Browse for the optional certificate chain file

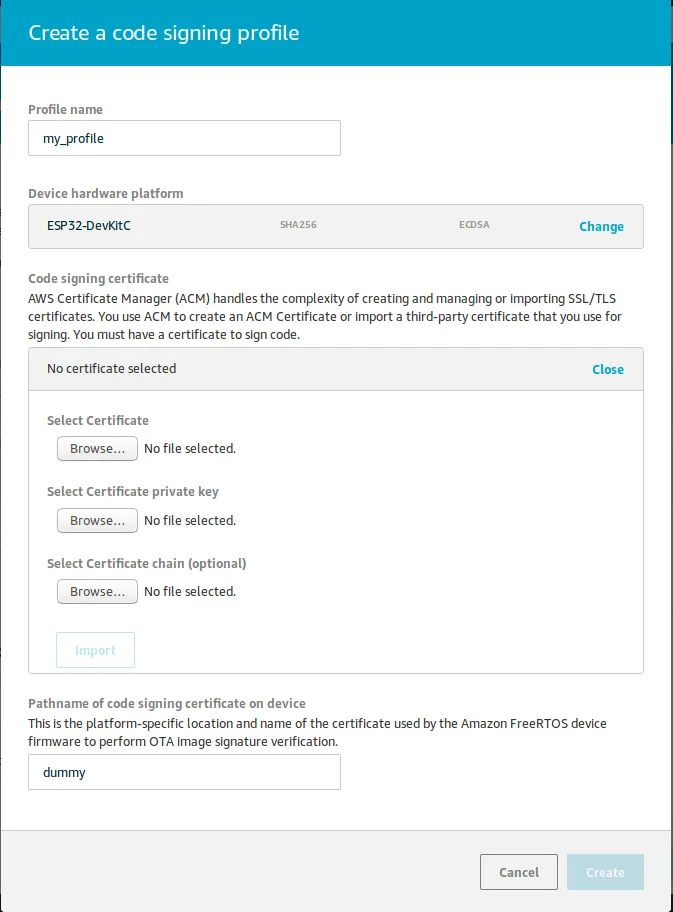click(97, 592)
